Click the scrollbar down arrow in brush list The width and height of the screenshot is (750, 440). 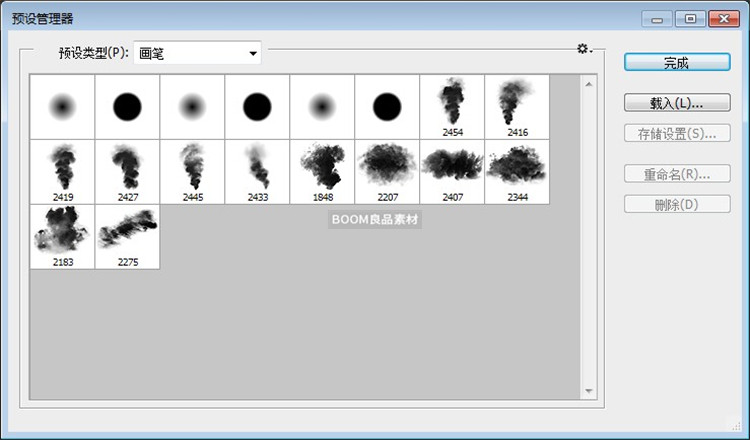pos(588,391)
